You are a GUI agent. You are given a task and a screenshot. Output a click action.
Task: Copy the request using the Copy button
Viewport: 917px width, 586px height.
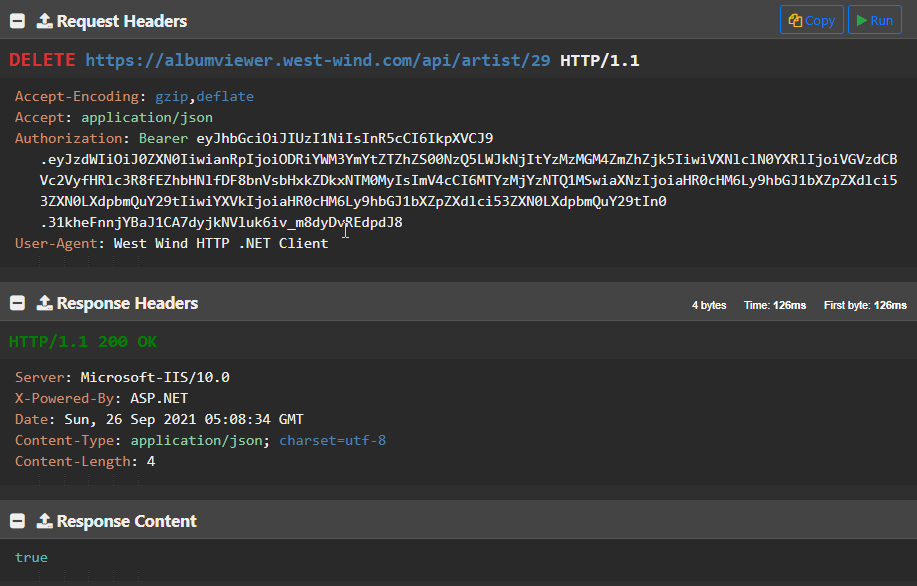tap(811, 20)
